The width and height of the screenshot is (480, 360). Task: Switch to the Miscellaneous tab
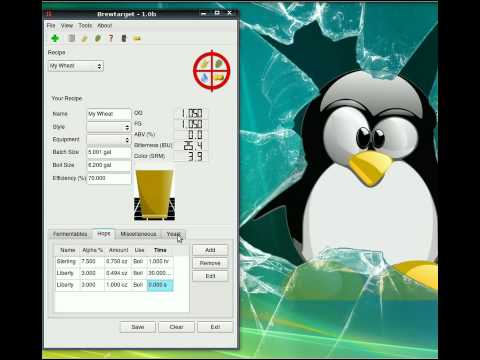pos(138,234)
